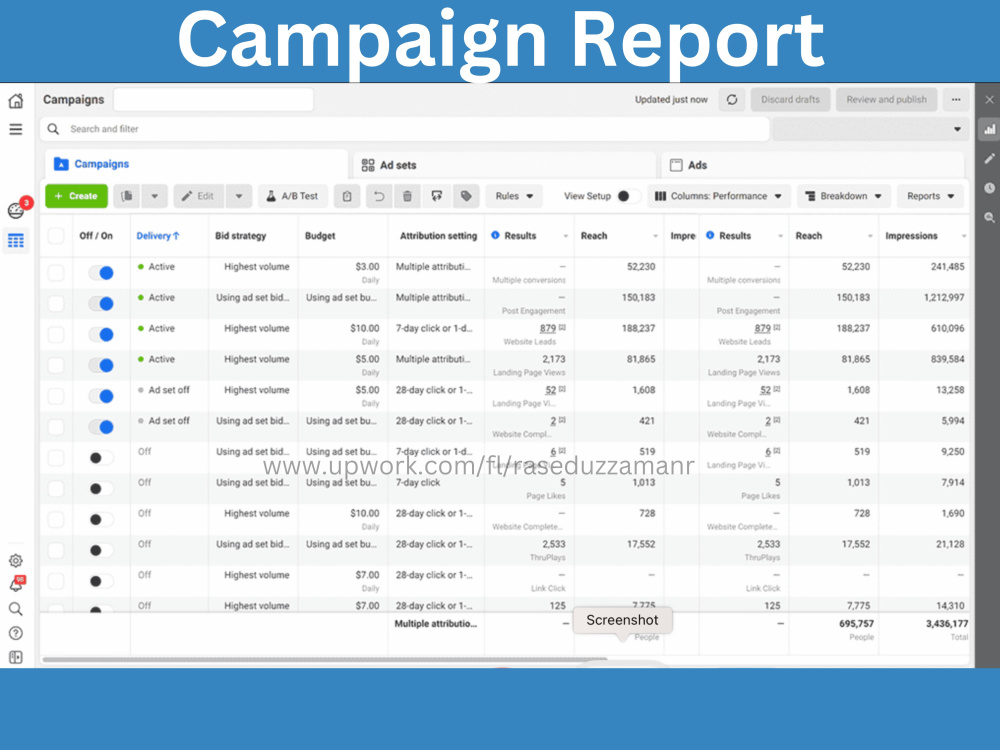Tick the checkbox for the $10.00 Active row
Viewport: 1000px width, 750px height.
click(56, 335)
